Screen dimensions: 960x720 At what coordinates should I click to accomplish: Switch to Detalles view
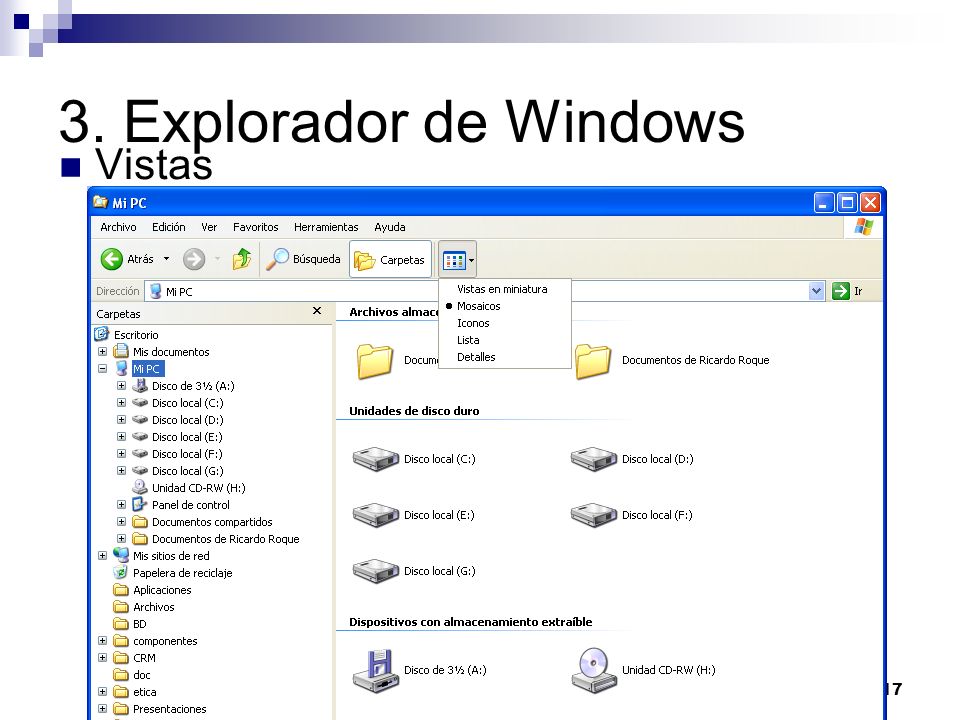tap(476, 357)
